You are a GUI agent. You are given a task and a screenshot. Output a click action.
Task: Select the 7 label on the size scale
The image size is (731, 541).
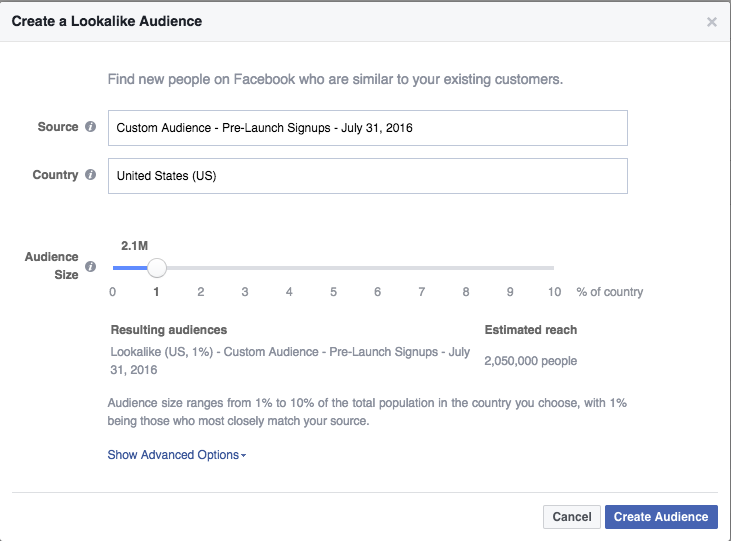(422, 292)
